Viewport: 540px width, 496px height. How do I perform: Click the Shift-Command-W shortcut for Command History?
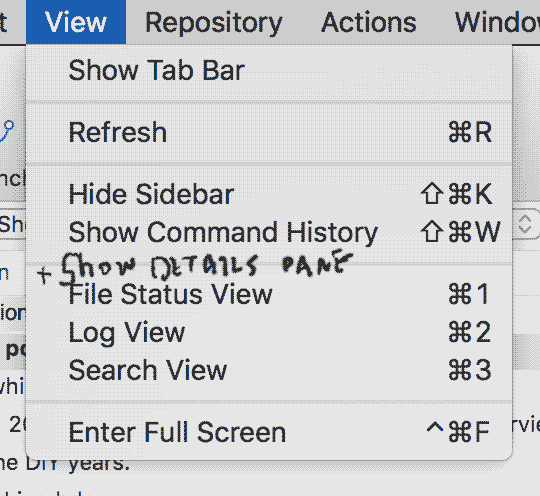[461, 232]
